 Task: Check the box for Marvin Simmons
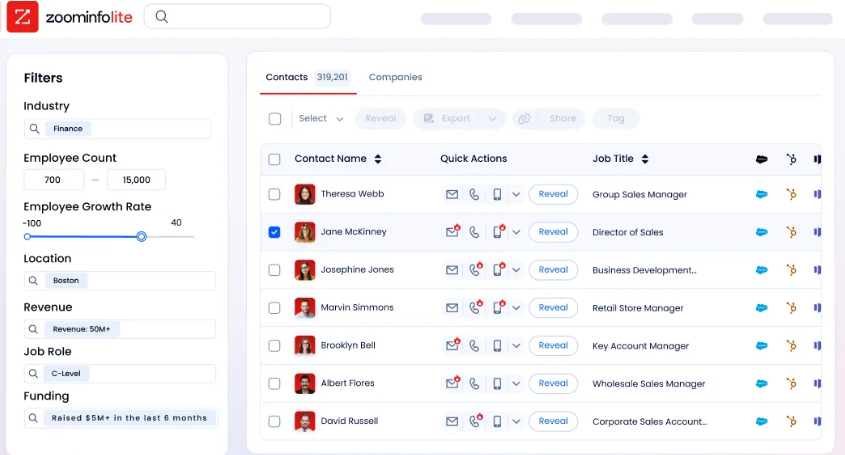pos(274,307)
